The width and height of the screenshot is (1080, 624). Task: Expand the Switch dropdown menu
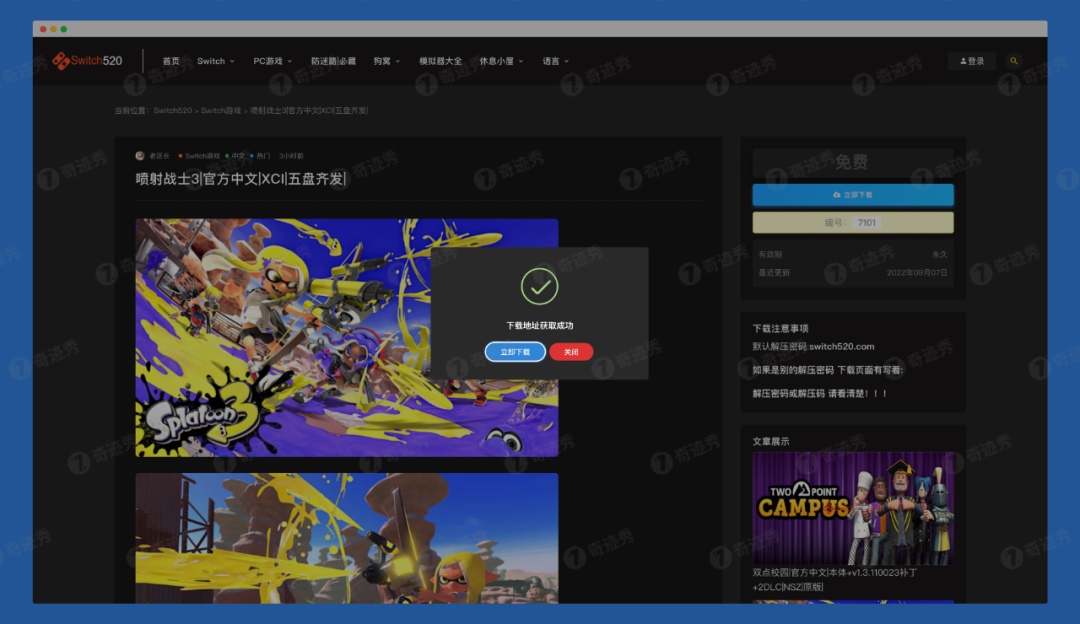(x=216, y=61)
